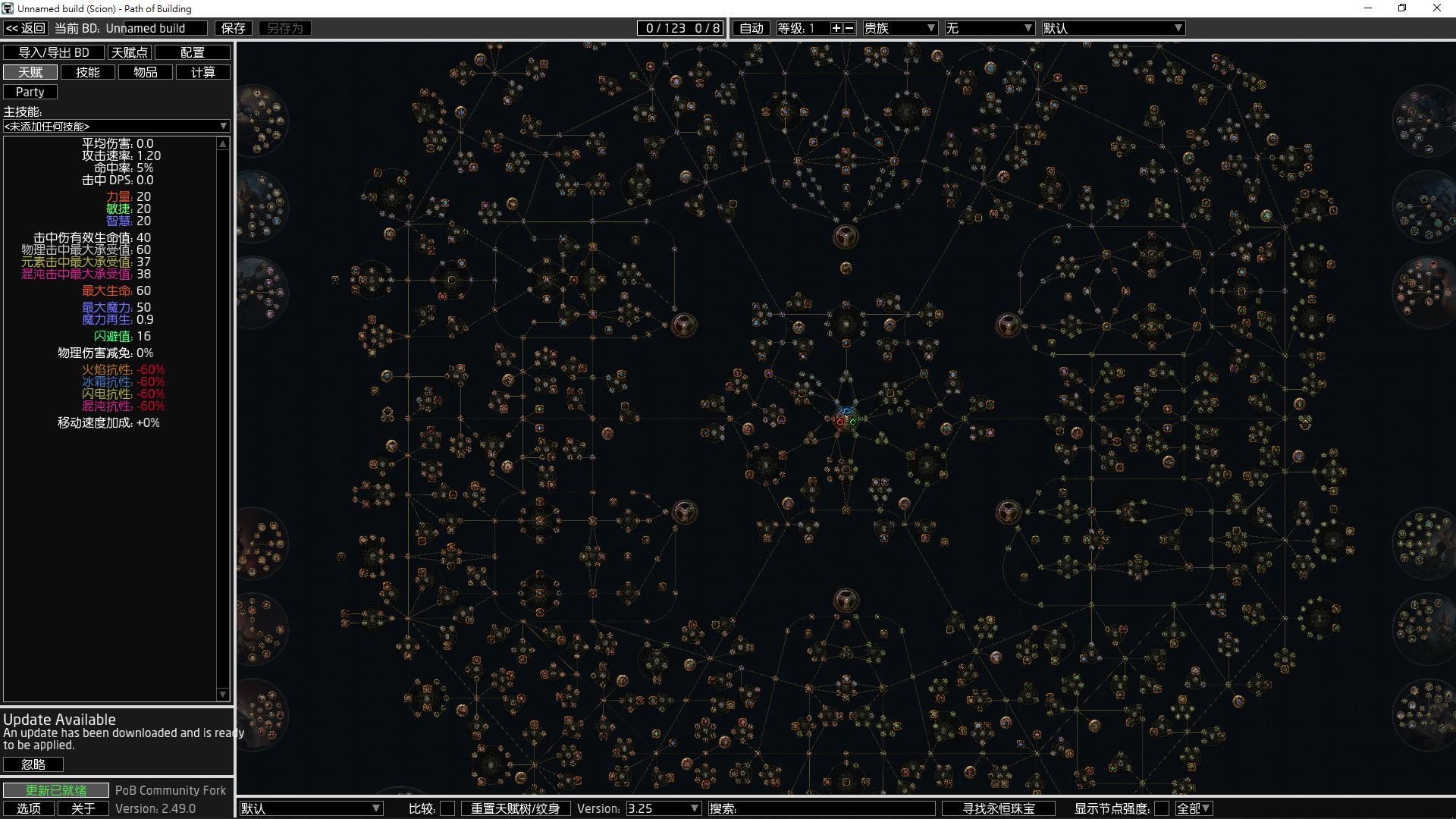Switch to the 技能 (Skills) tab
1456x819 pixels.
(x=88, y=72)
